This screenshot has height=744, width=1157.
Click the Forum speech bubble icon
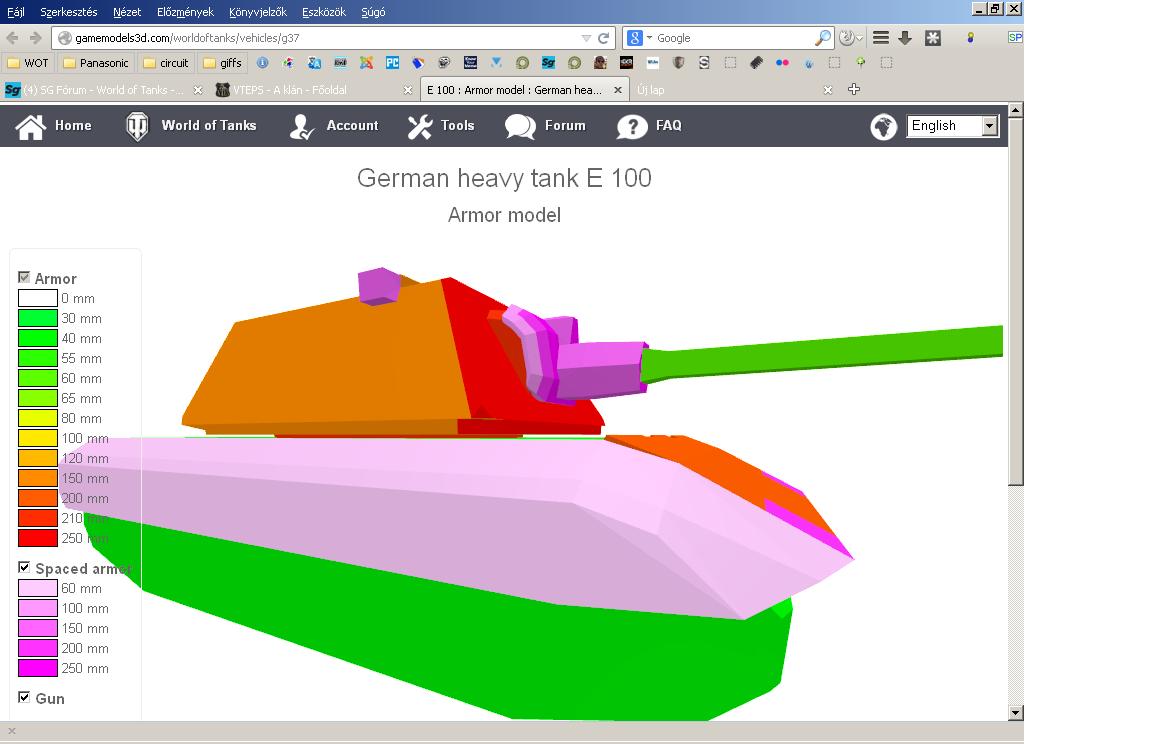520,126
